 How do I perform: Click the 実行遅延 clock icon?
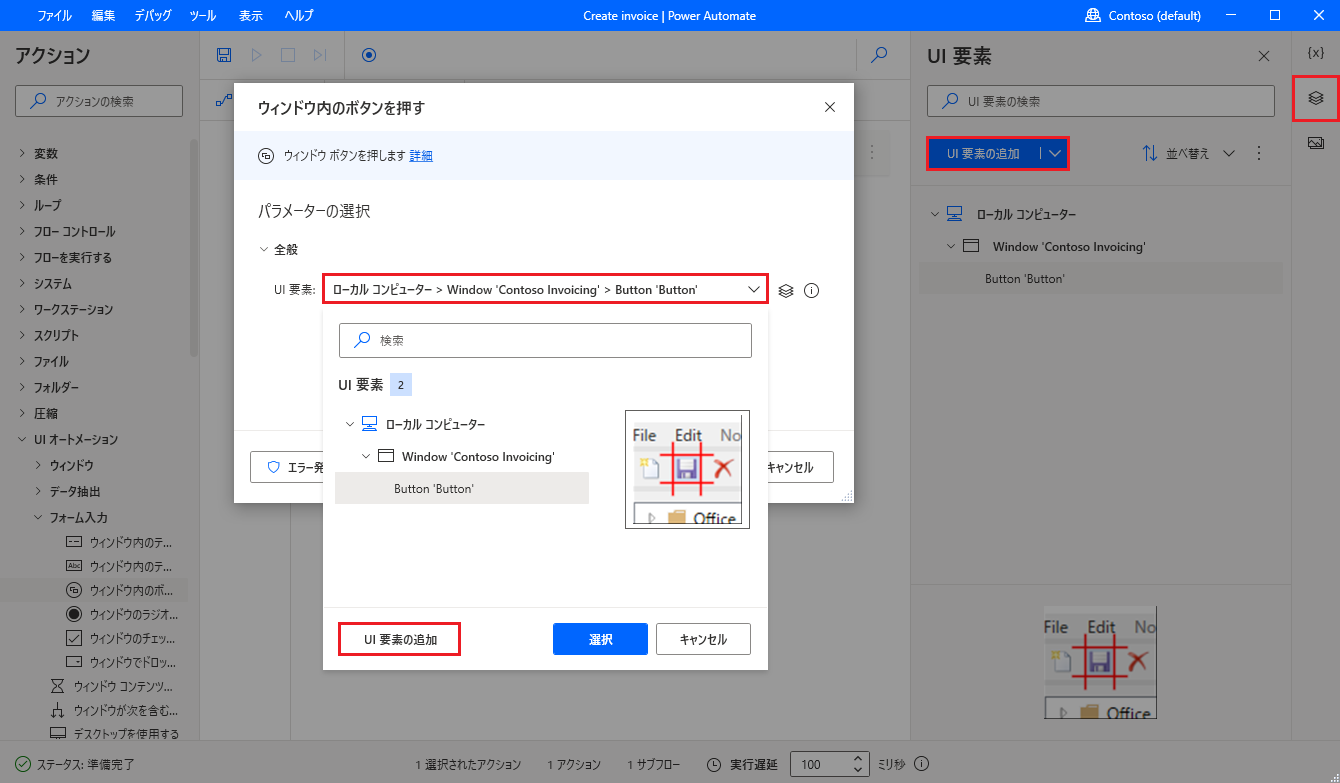tap(714, 764)
